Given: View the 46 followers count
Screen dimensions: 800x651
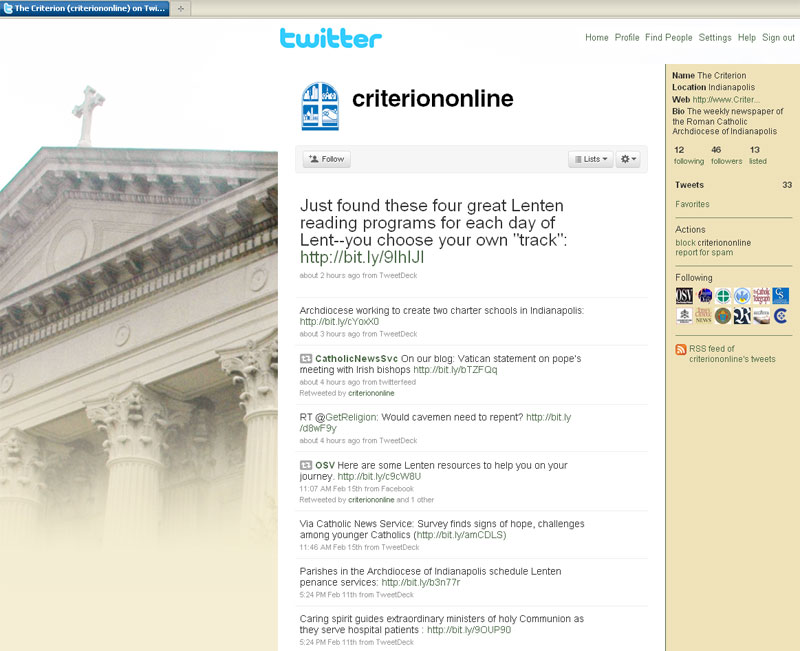Looking at the screenshot, I should tap(727, 155).
